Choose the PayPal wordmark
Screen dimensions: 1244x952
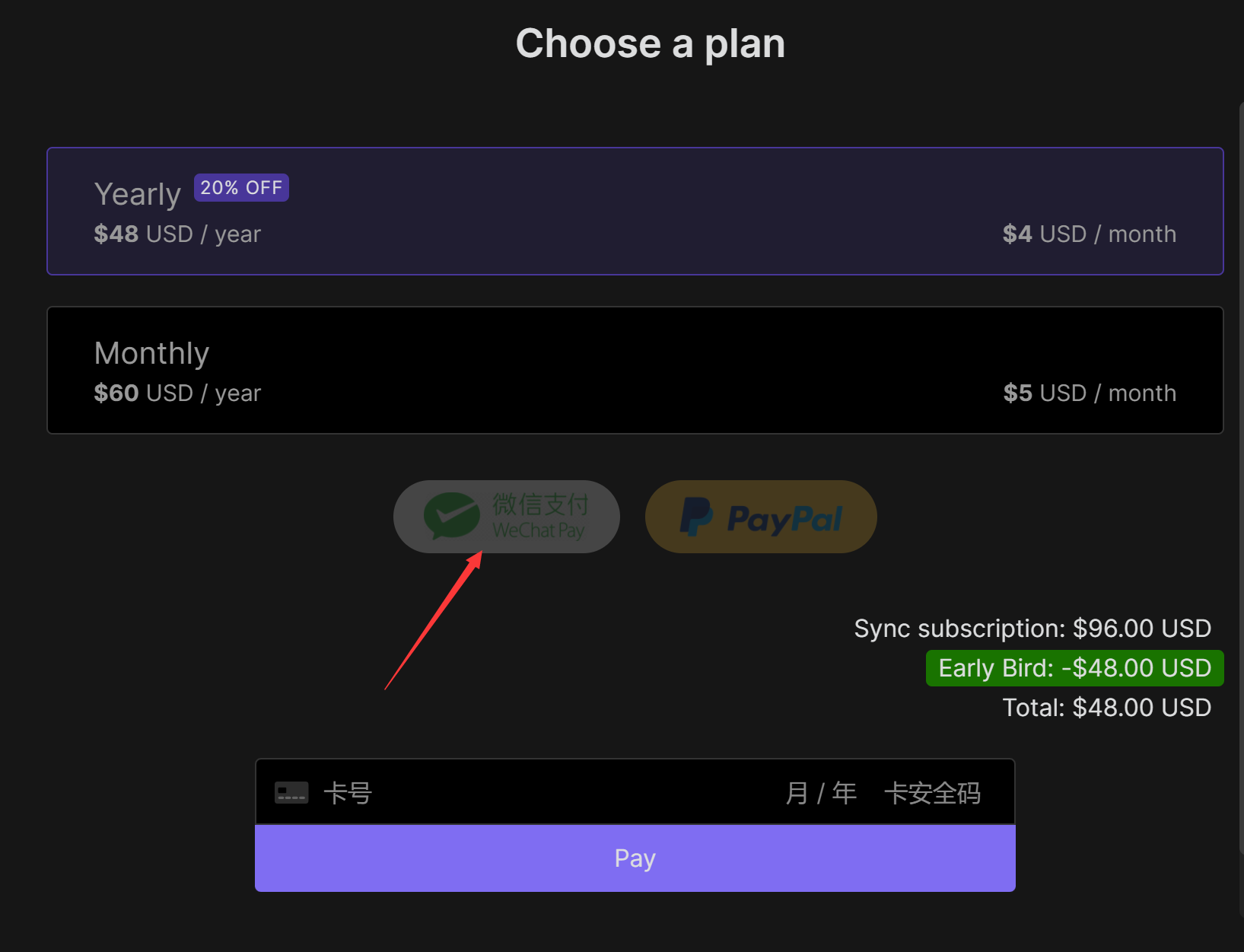785,519
